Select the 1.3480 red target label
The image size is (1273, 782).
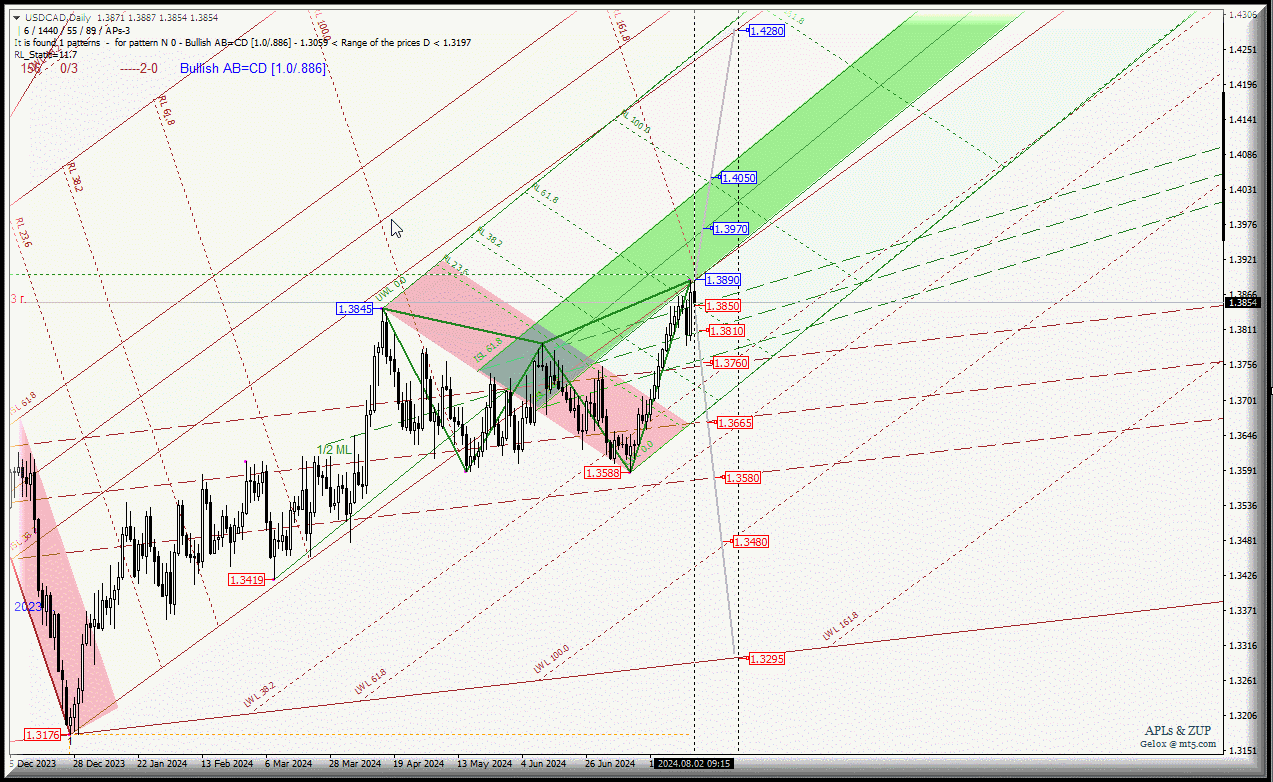[750, 541]
